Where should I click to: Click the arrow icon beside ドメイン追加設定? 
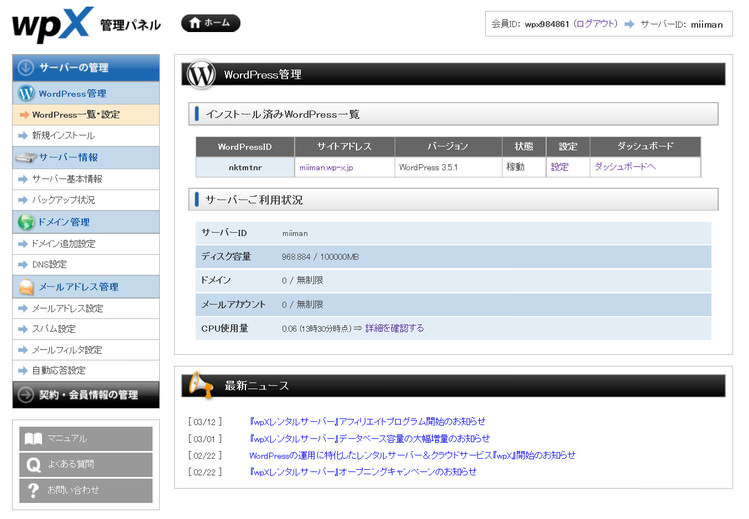[x=22, y=244]
